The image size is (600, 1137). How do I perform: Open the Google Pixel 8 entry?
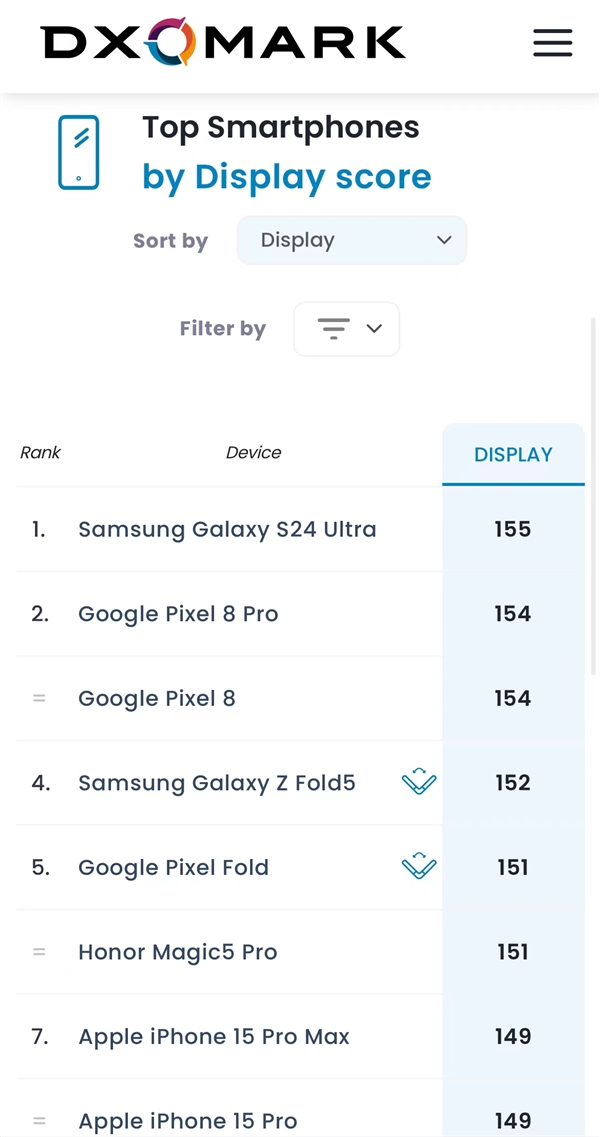click(157, 698)
